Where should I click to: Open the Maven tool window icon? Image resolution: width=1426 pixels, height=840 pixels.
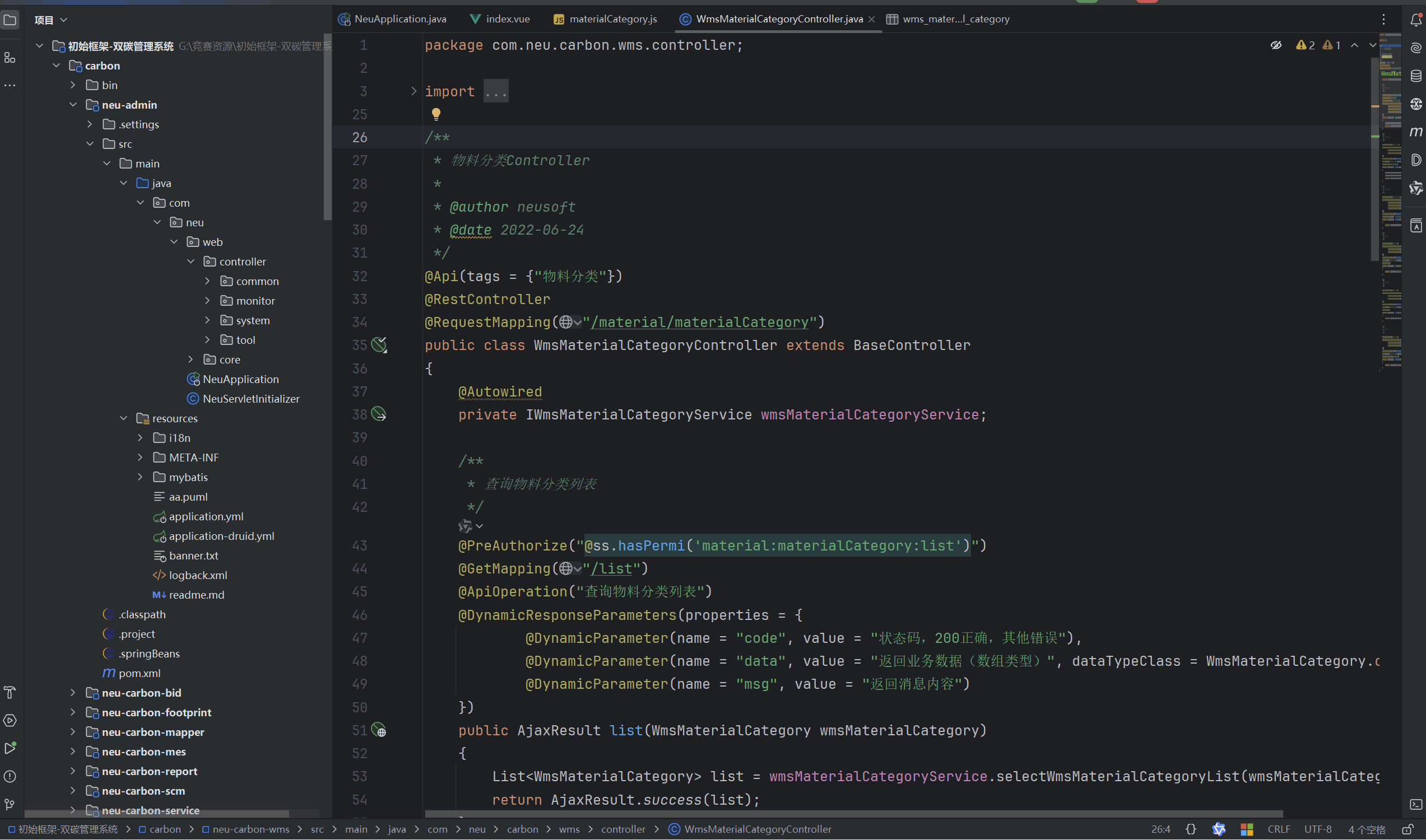pyautogui.click(x=1415, y=132)
